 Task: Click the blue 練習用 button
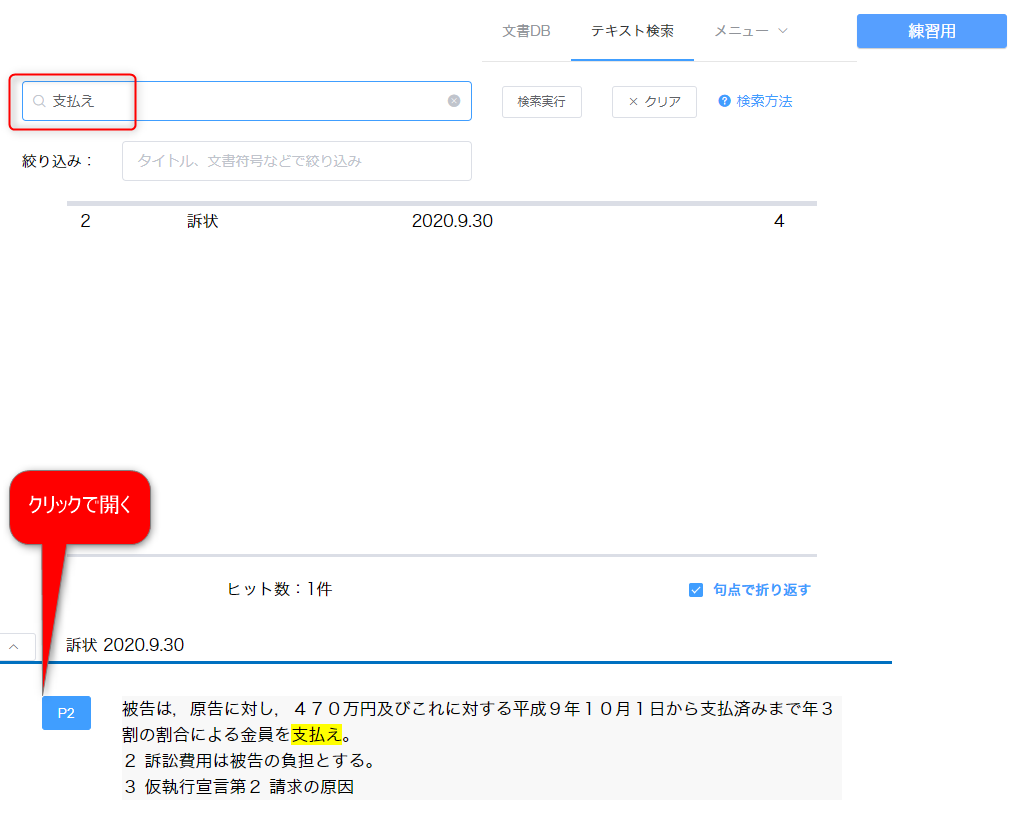coord(931,31)
